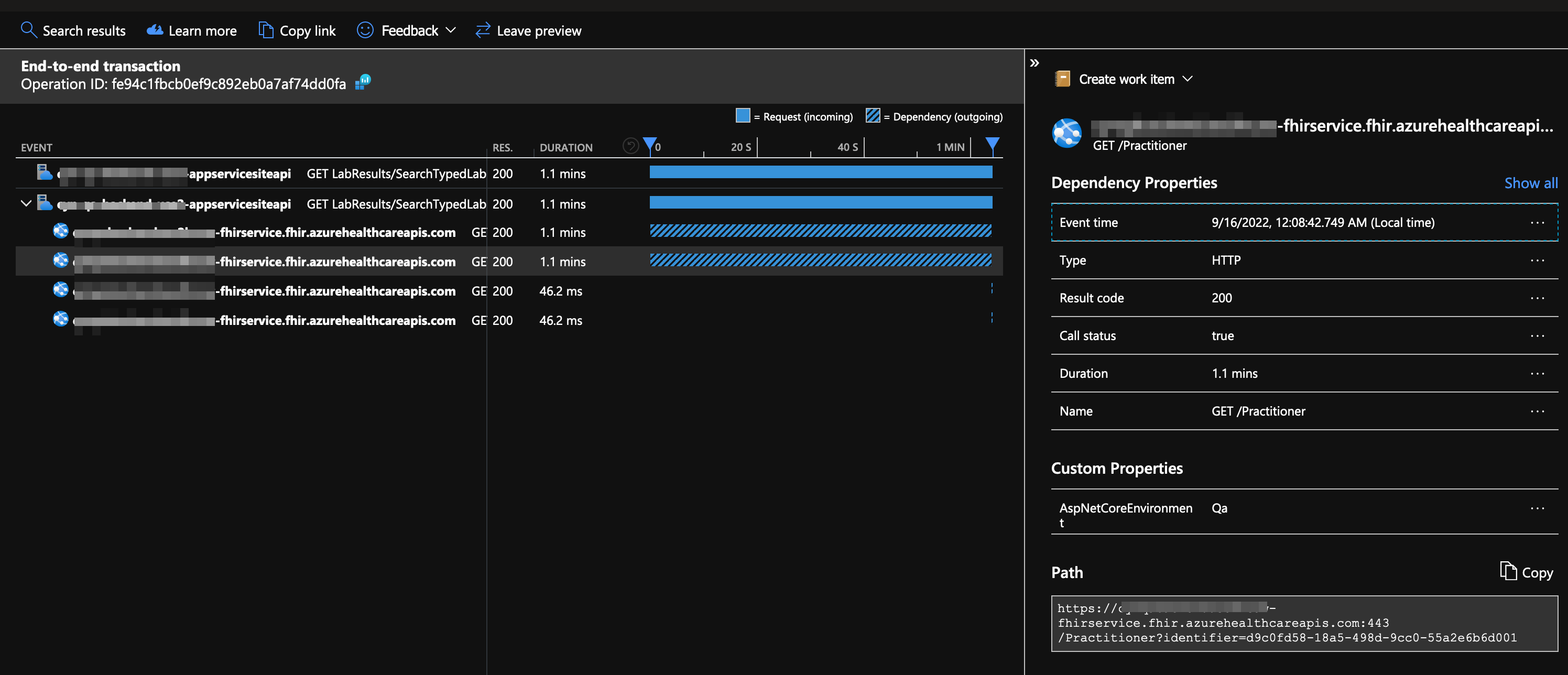This screenshot has width=1568, height=675.
Task: Click the Search results magnifier icon
Action: [29, 30]
